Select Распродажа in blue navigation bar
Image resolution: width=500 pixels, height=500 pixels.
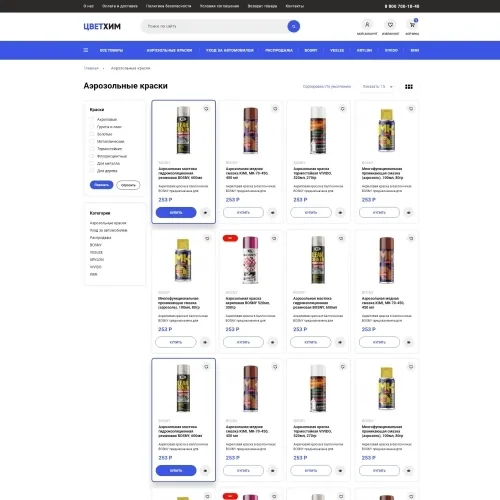pos(279,50)
